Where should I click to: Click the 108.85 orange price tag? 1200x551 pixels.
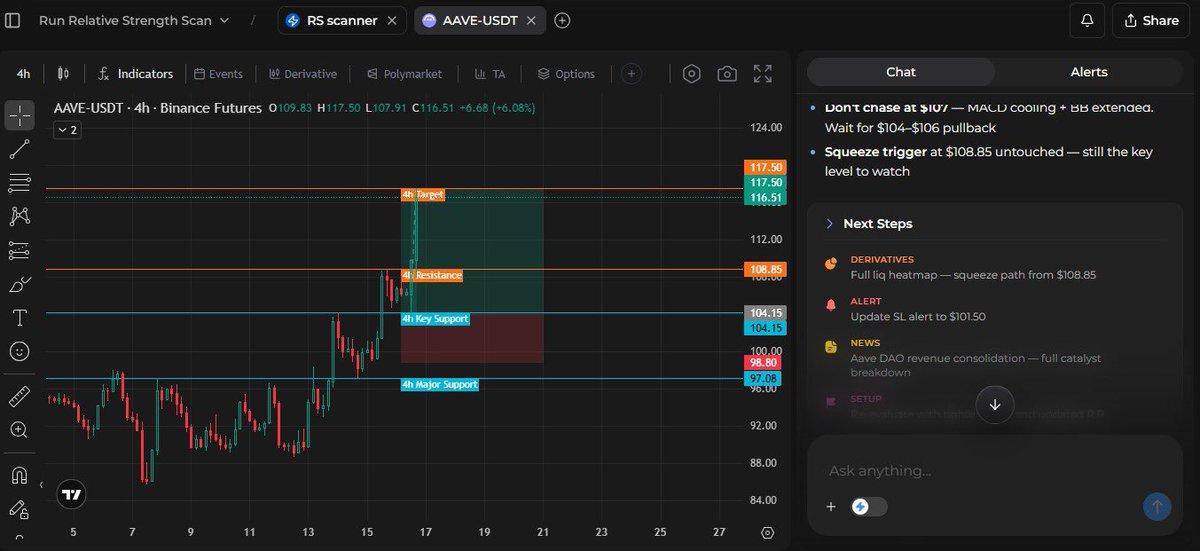coord(765,270)
